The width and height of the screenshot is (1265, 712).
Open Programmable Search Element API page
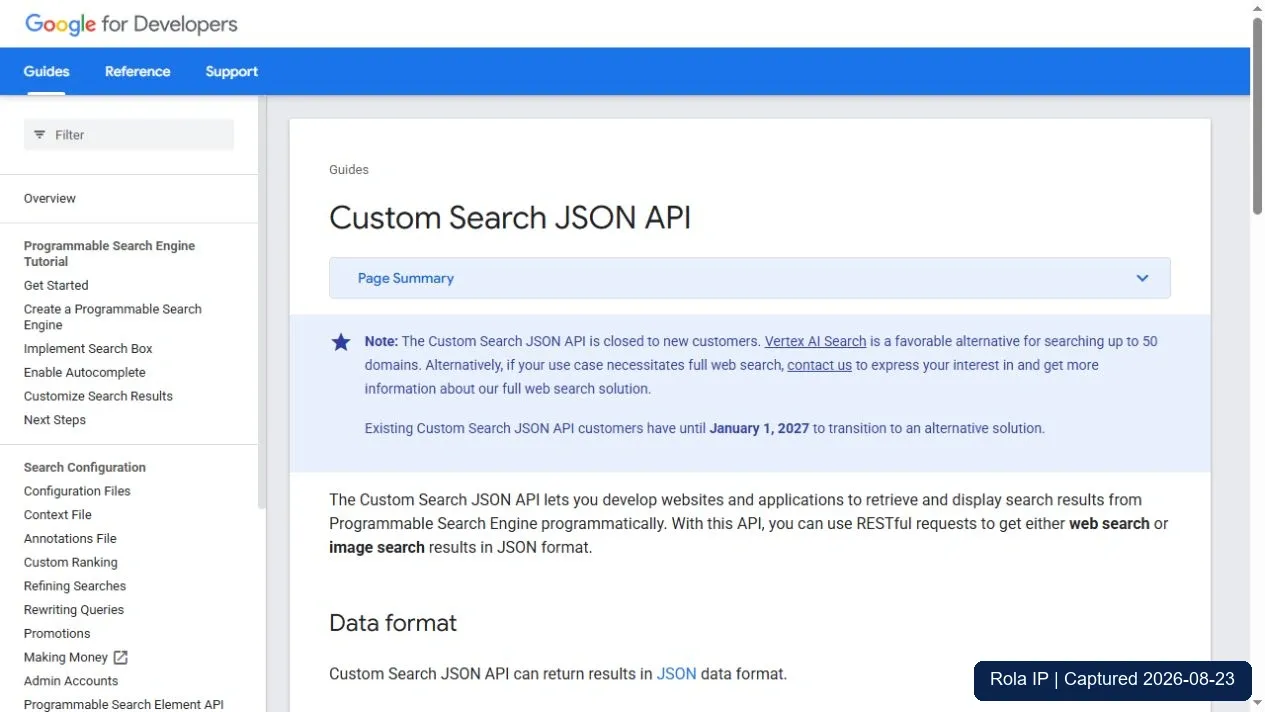[124, 705]
